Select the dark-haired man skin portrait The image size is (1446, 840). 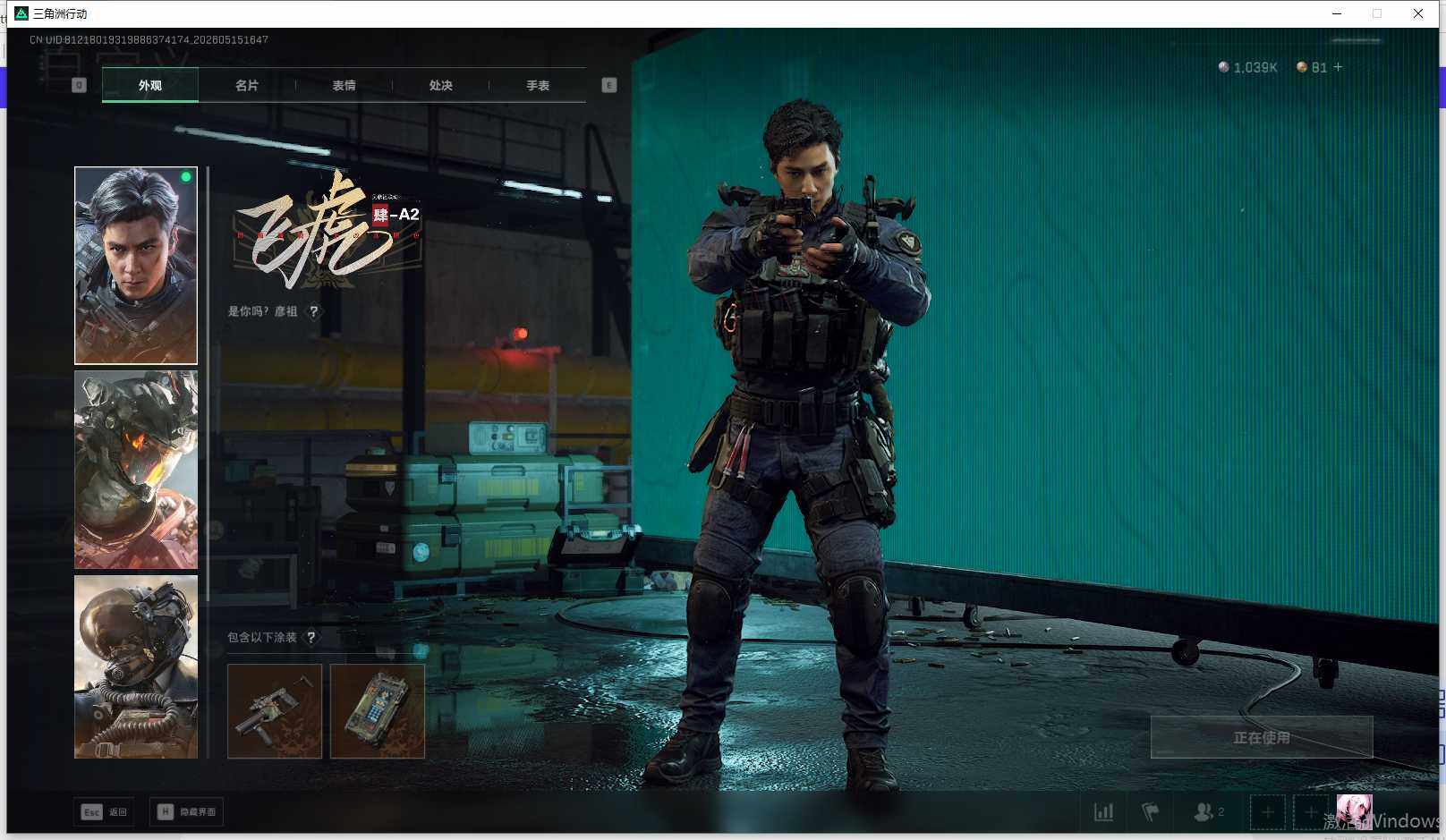pyautogui.click(x=136, y=266)
